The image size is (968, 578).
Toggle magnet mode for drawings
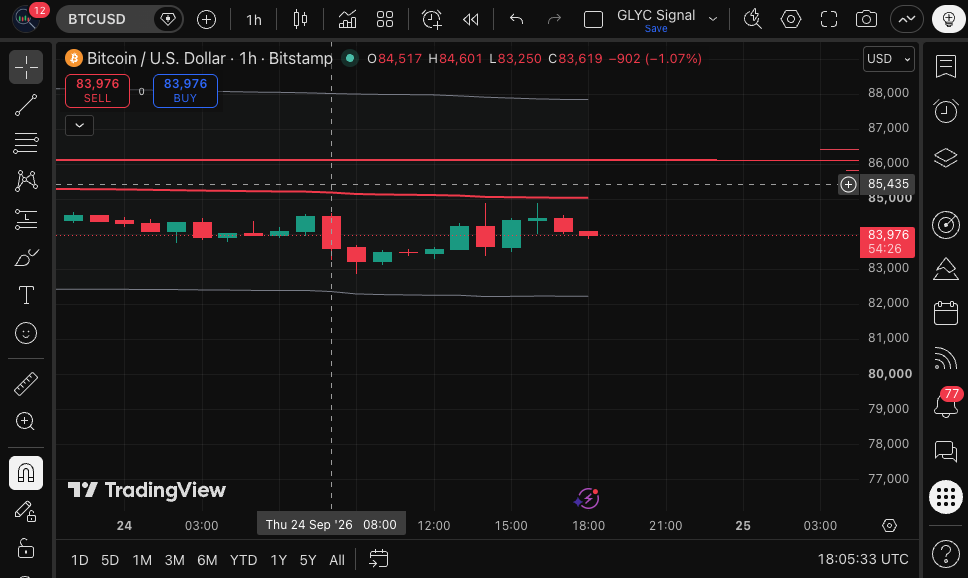coord(26,473)
